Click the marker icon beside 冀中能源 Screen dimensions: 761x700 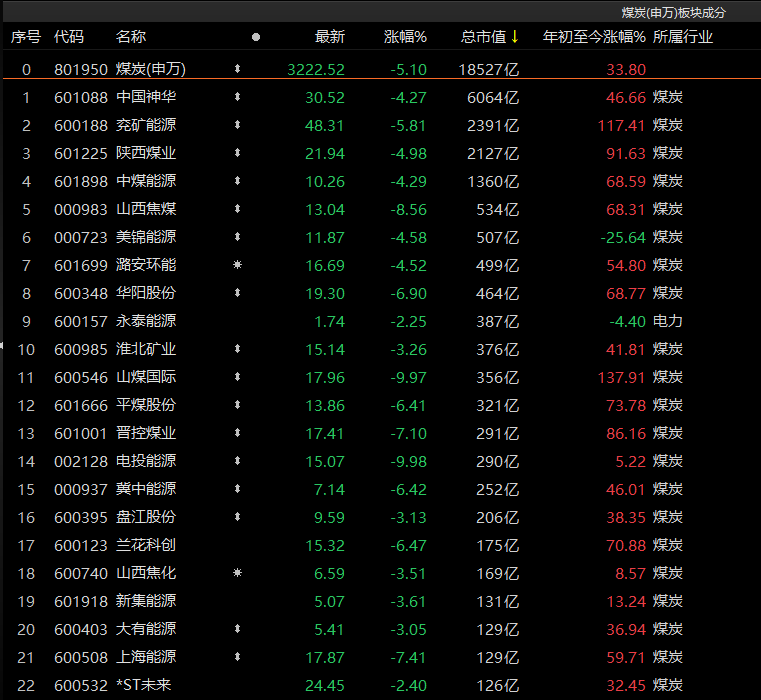click(x=237, y=490)
